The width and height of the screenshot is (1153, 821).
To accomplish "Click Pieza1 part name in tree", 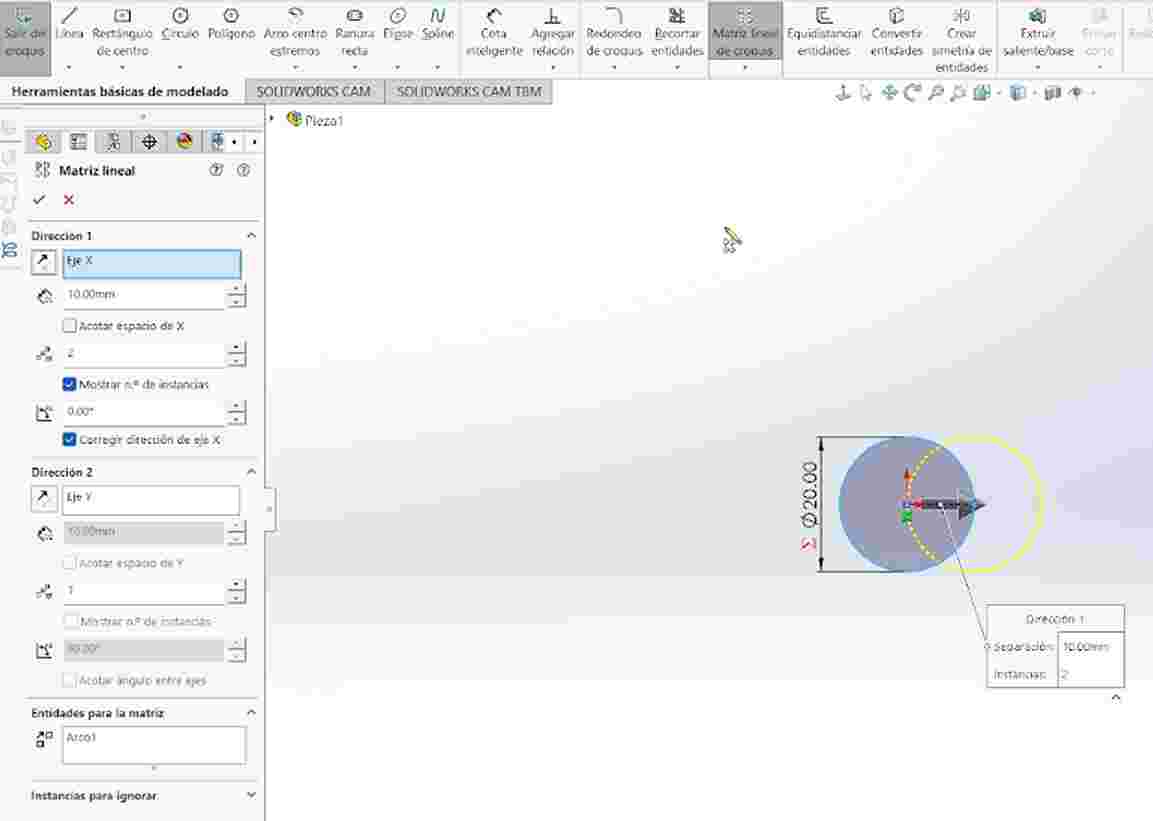I will (324, 121).
